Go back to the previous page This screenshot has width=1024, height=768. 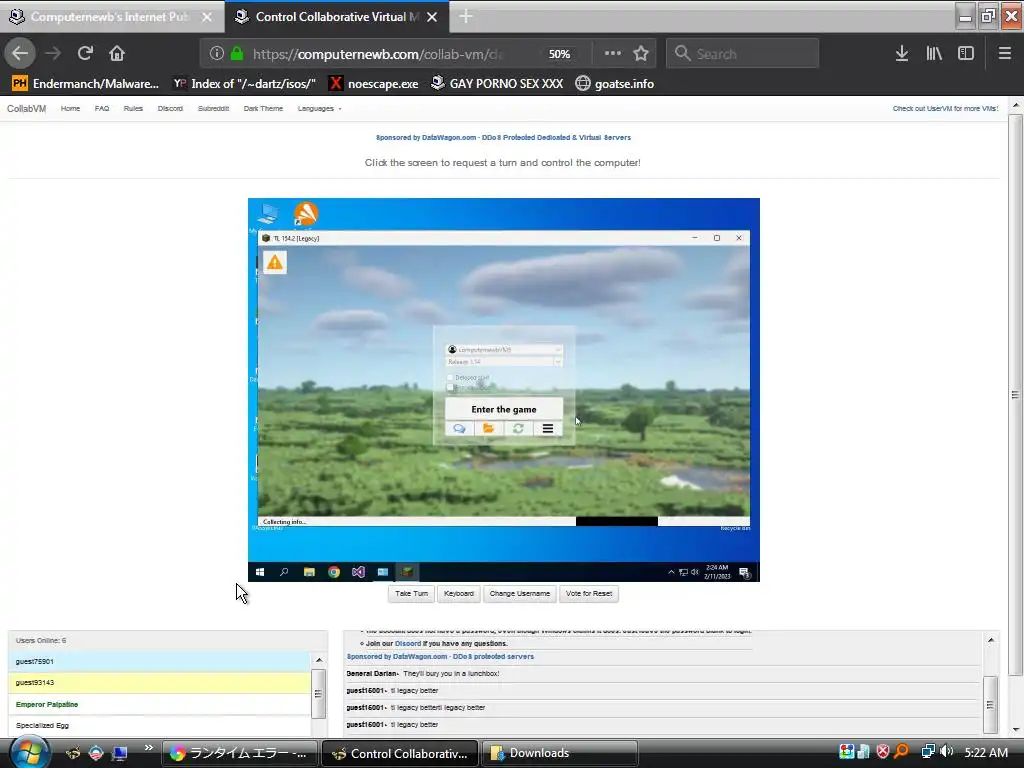(x=20, y=54)
